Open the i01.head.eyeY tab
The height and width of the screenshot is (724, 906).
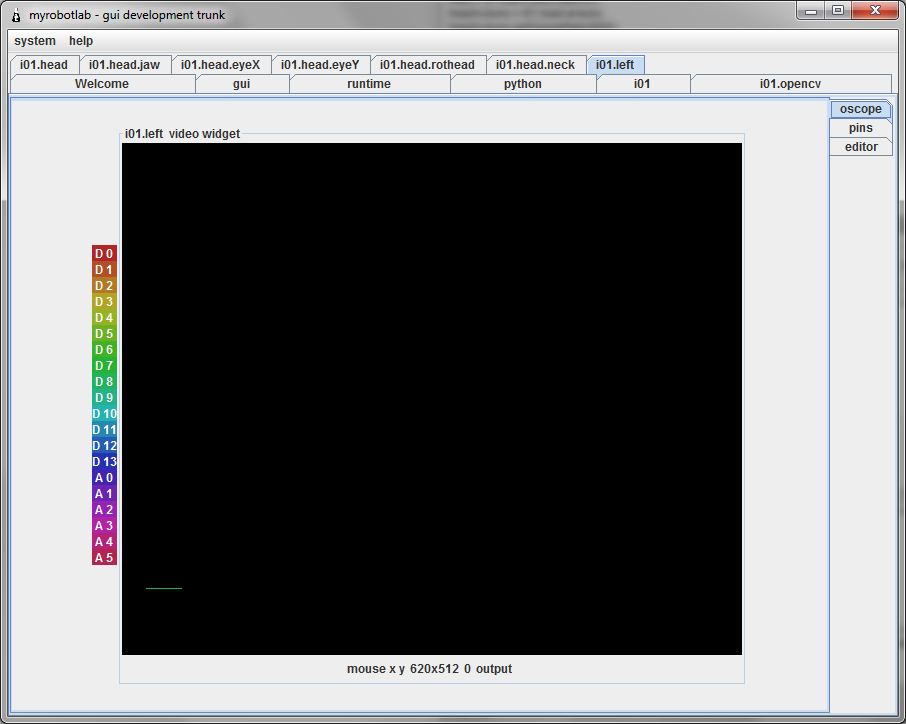(x=320, y=65)
